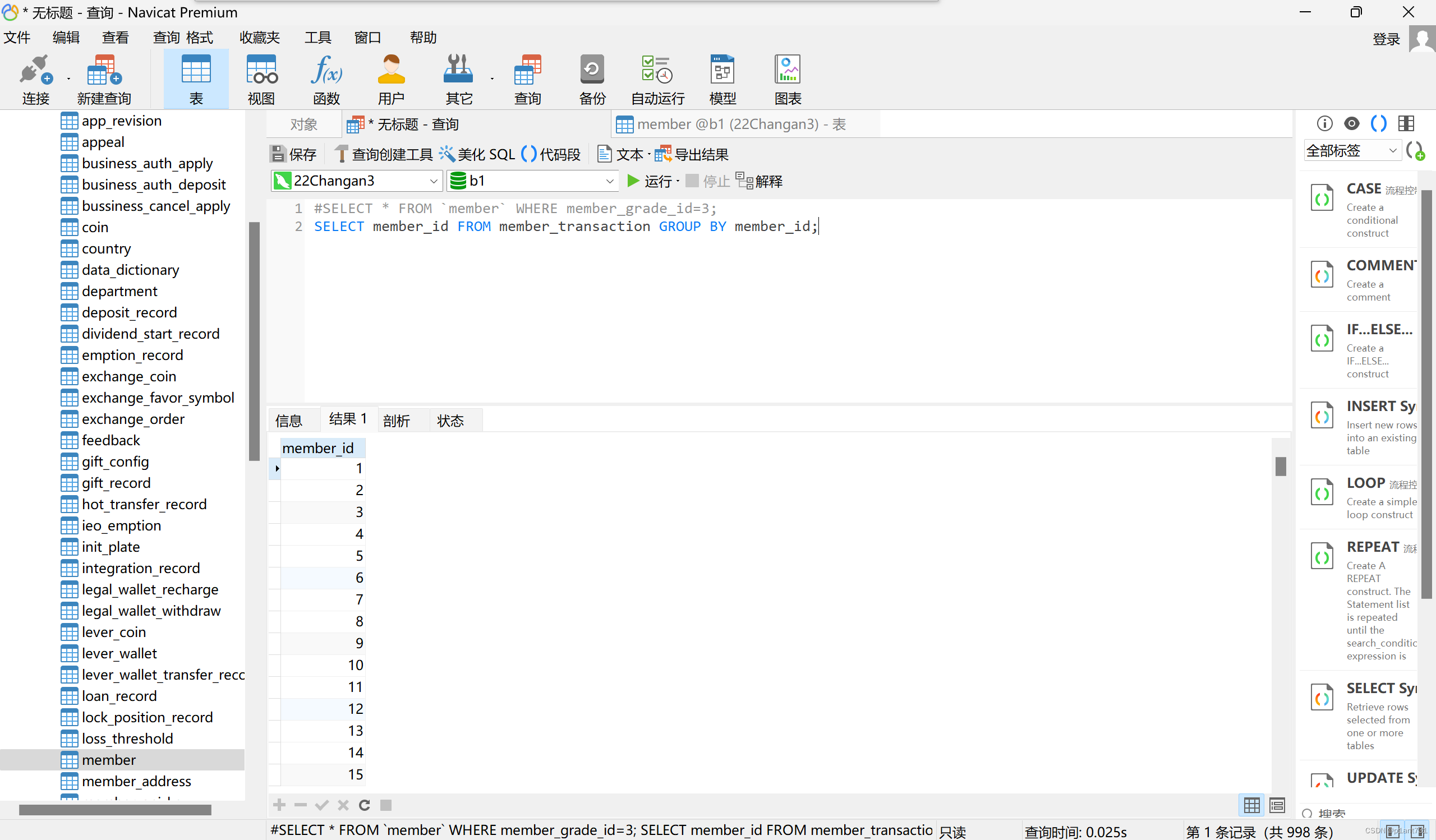Click the 运行 run button
This screenshot has width=1436, height=840.
tap(651, 181)
